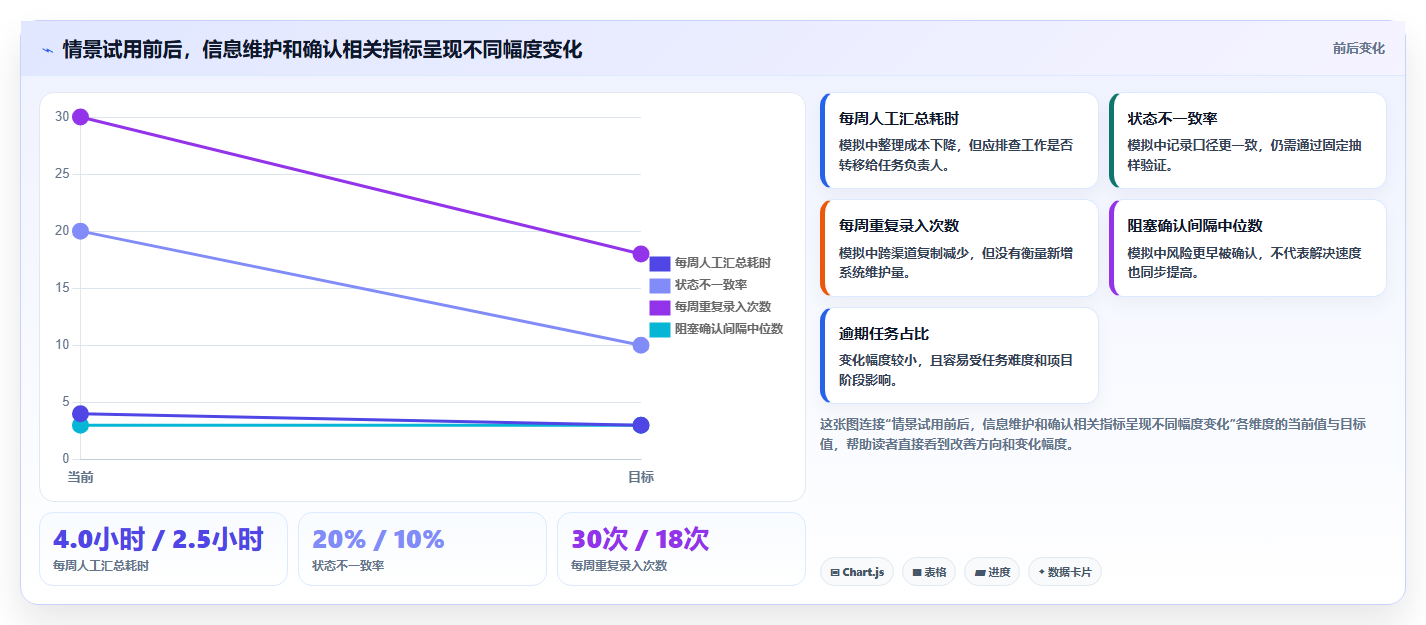1426x625 pixels.
Task: Click the light-blue data point at value 20
Action: [81, 231]
